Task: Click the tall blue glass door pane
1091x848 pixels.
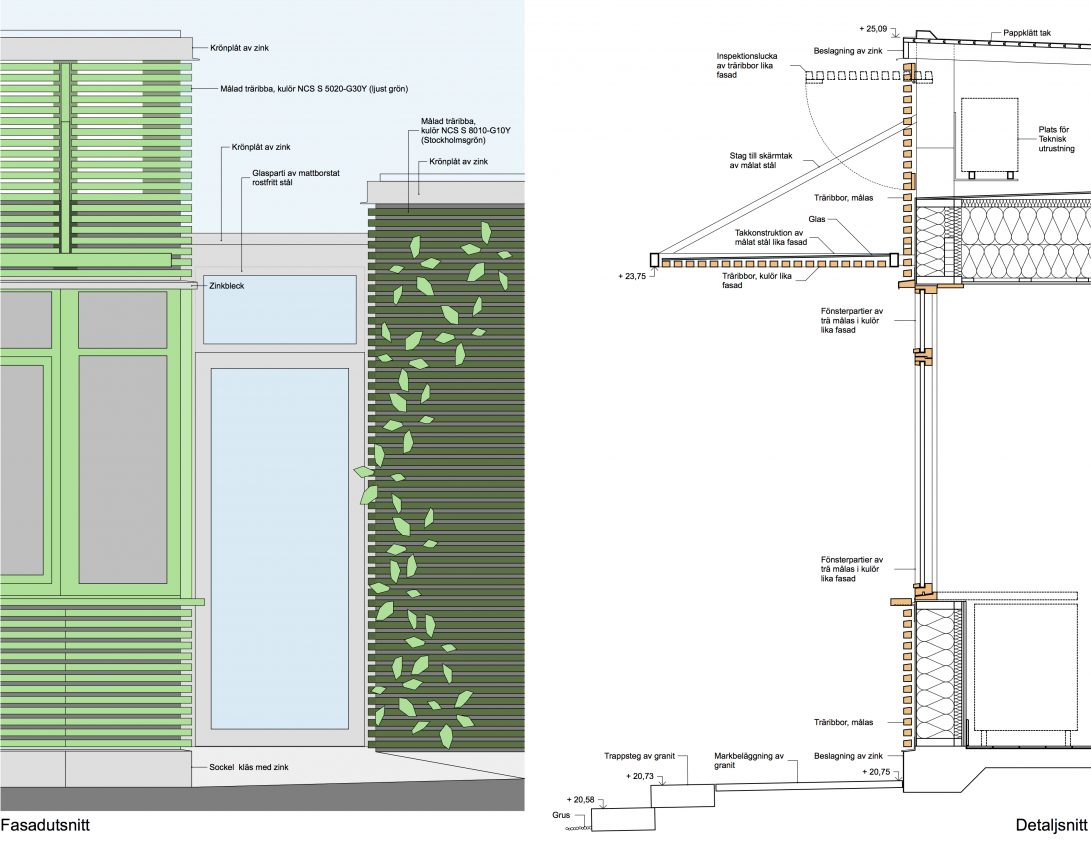Action: click(279, 549)
